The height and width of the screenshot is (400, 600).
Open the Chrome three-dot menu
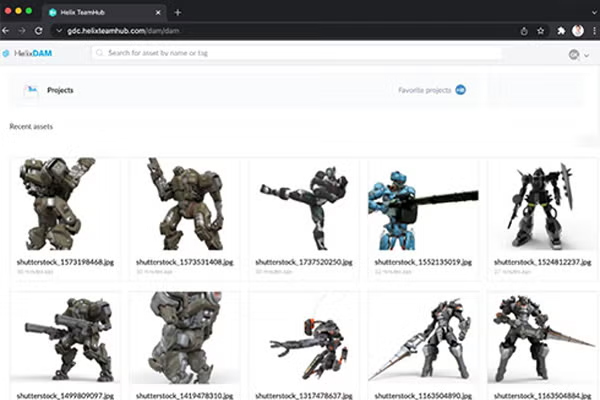(x=594, y=31)
